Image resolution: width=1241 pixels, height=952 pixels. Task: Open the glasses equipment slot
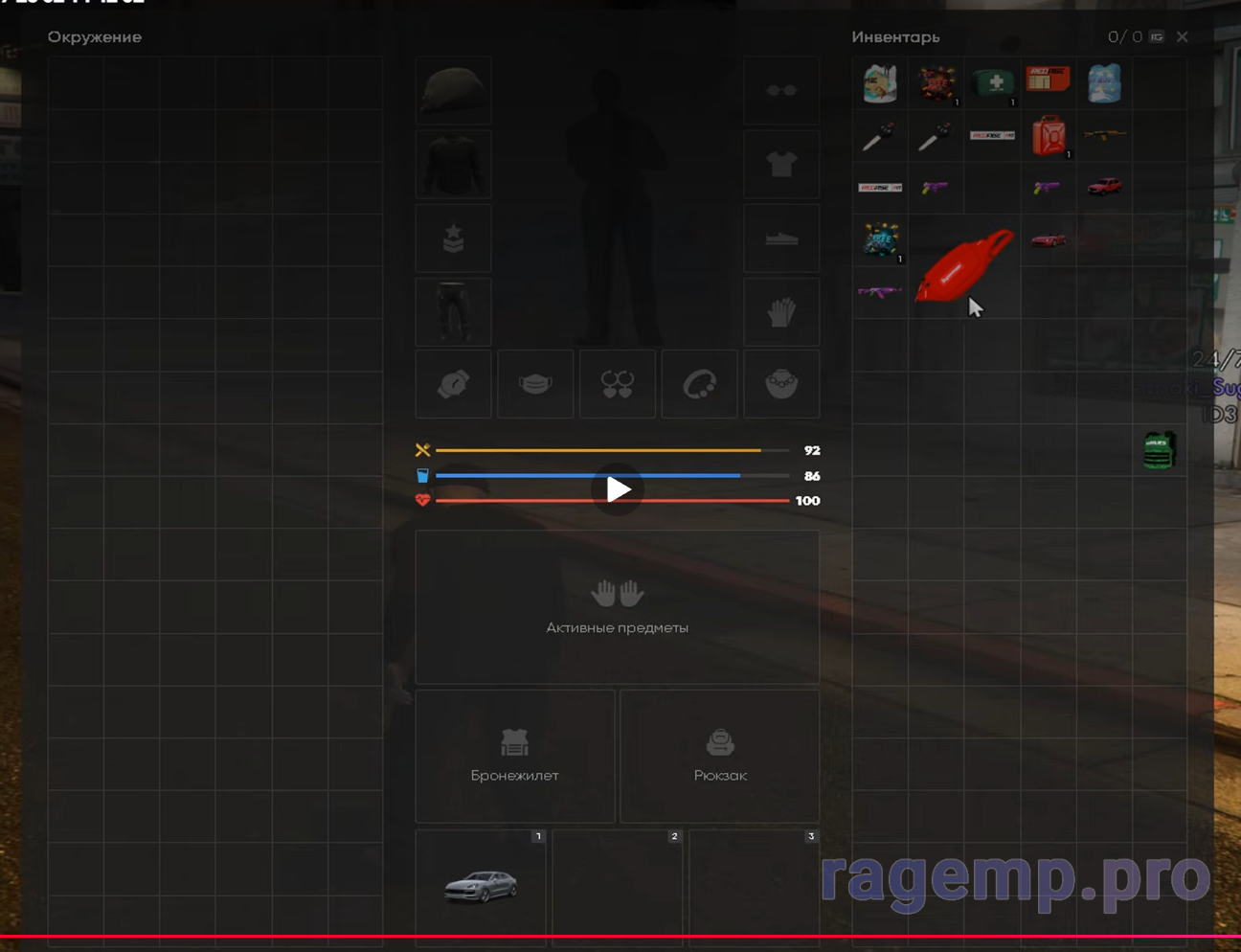(x=781, y=90)
